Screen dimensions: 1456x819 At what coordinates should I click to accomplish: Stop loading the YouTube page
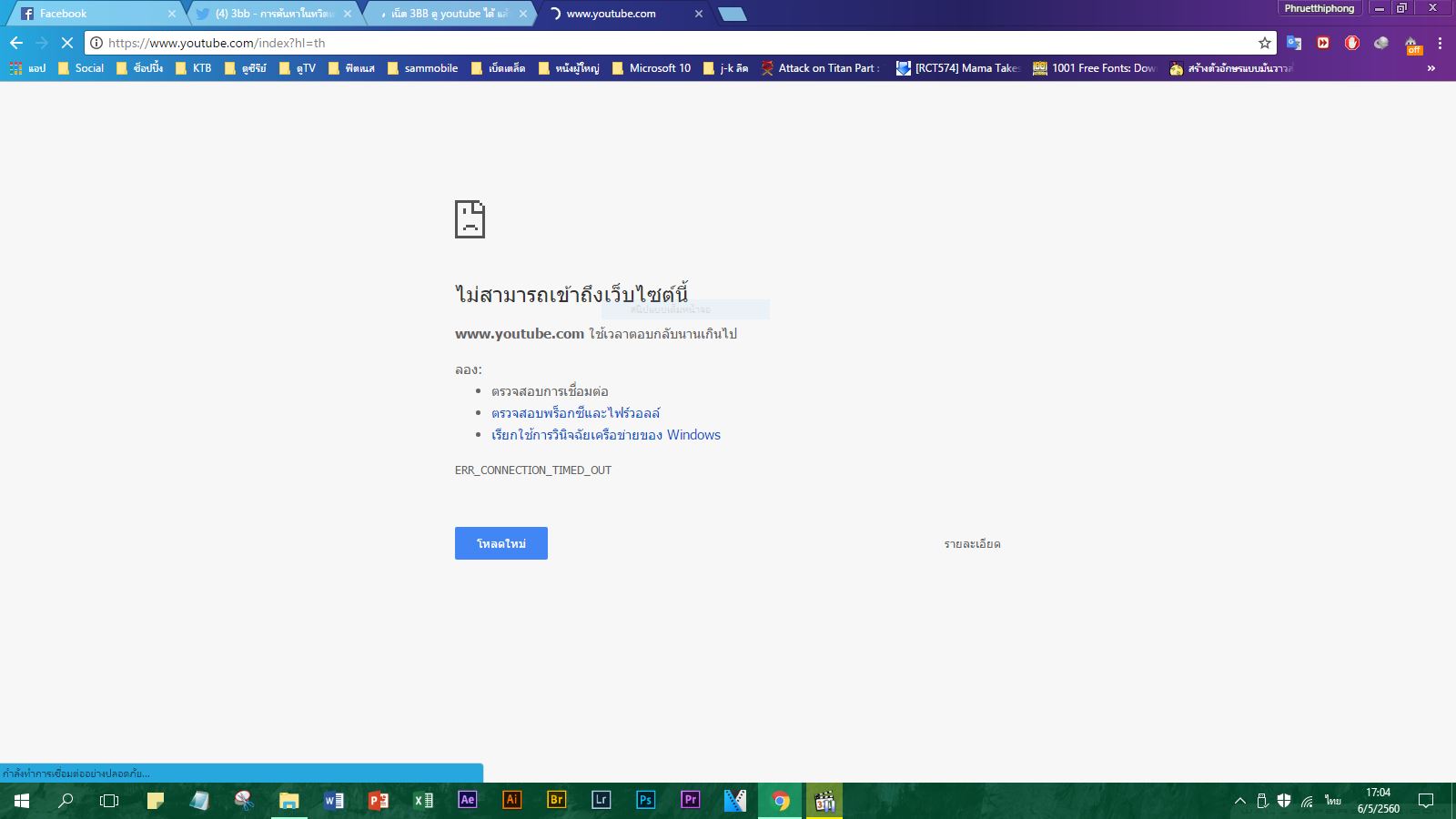pos(66,43)
